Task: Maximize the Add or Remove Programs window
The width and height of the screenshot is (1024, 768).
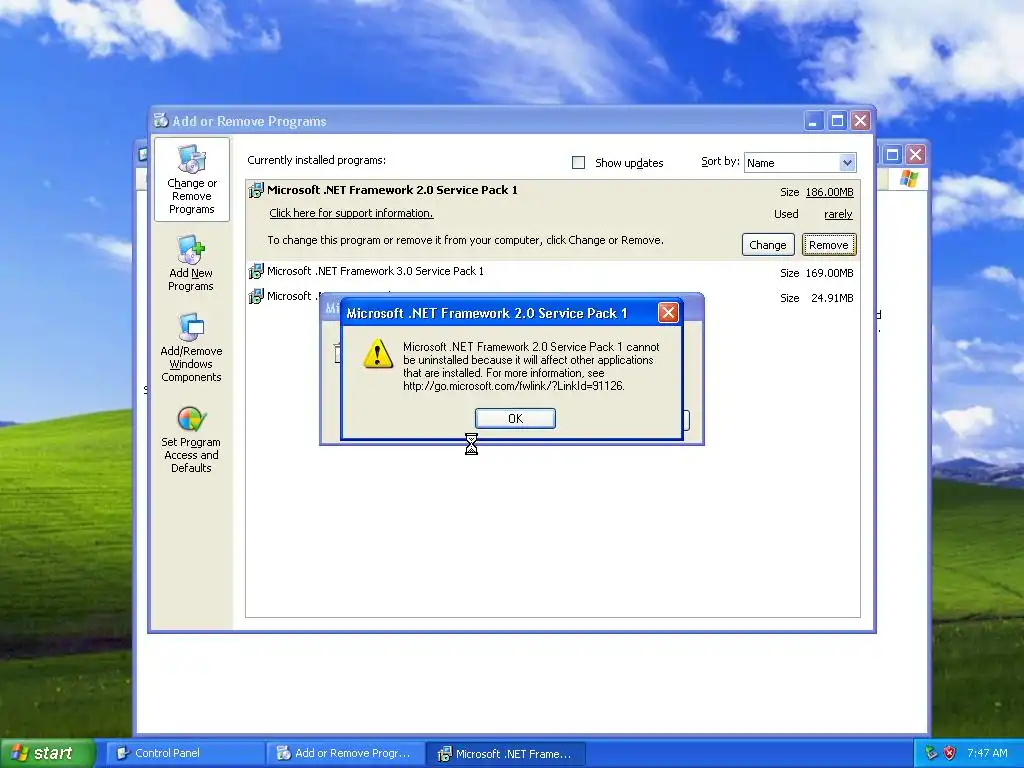Action: coord(837,121)
